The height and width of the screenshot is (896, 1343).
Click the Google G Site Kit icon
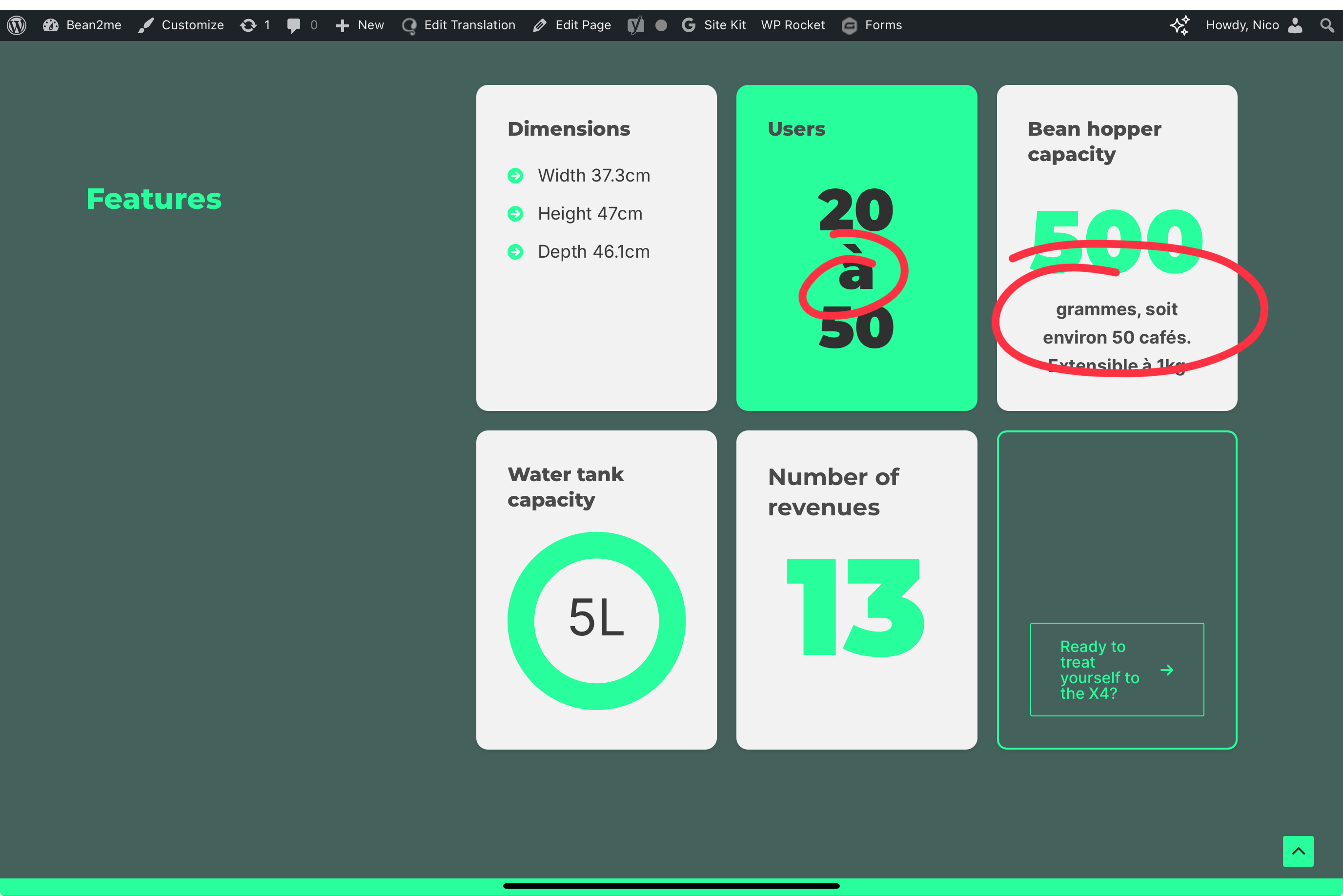(x=689, y=25)
